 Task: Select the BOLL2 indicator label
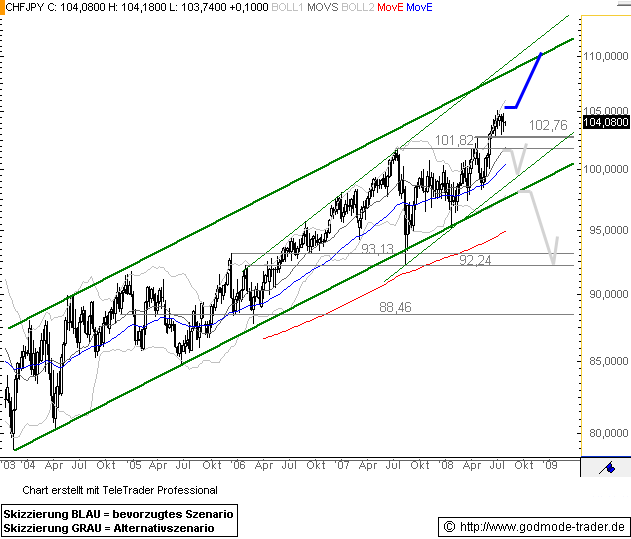tap(358, 7)
